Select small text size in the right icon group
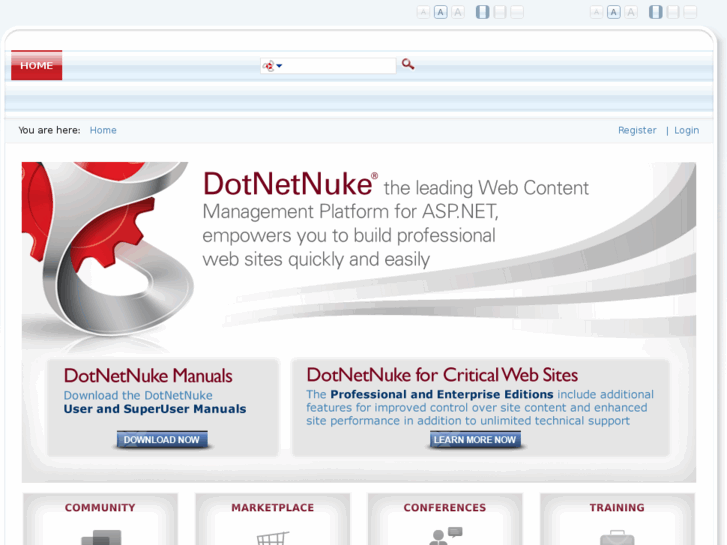This screenshot has height=545, width=727. pos(596,12)
